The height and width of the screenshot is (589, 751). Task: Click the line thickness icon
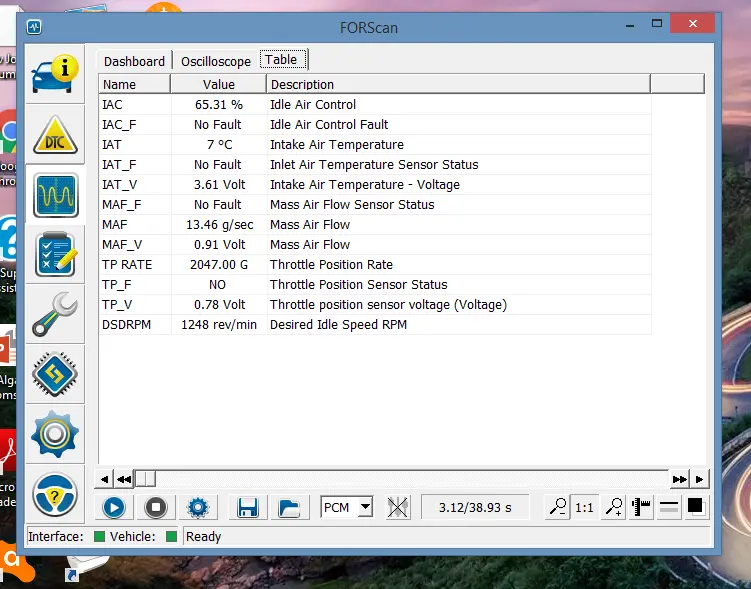coord(668,507)
